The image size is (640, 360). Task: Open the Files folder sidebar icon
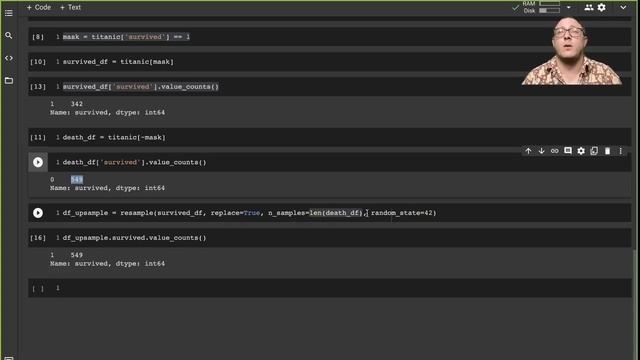9,80
